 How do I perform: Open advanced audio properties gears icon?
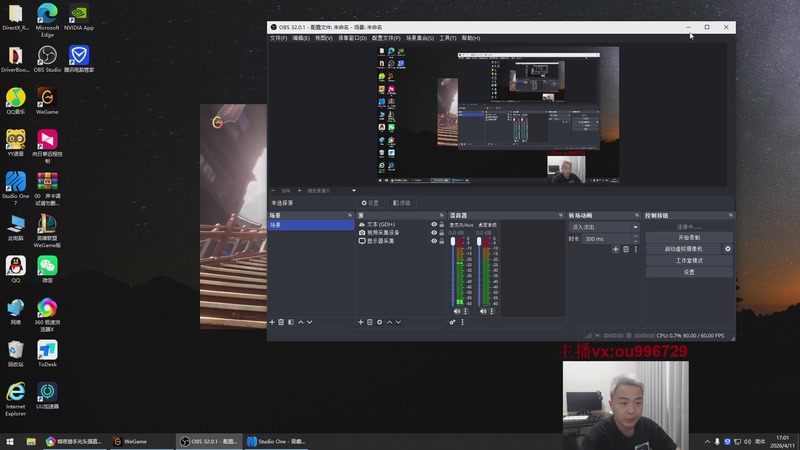tap(452, 322)
